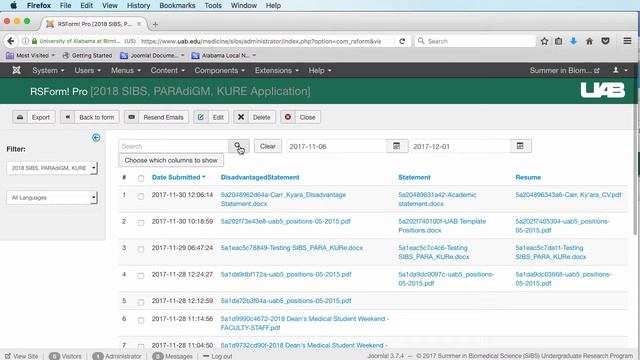Expand the Content admin menu

pos(167,70)
